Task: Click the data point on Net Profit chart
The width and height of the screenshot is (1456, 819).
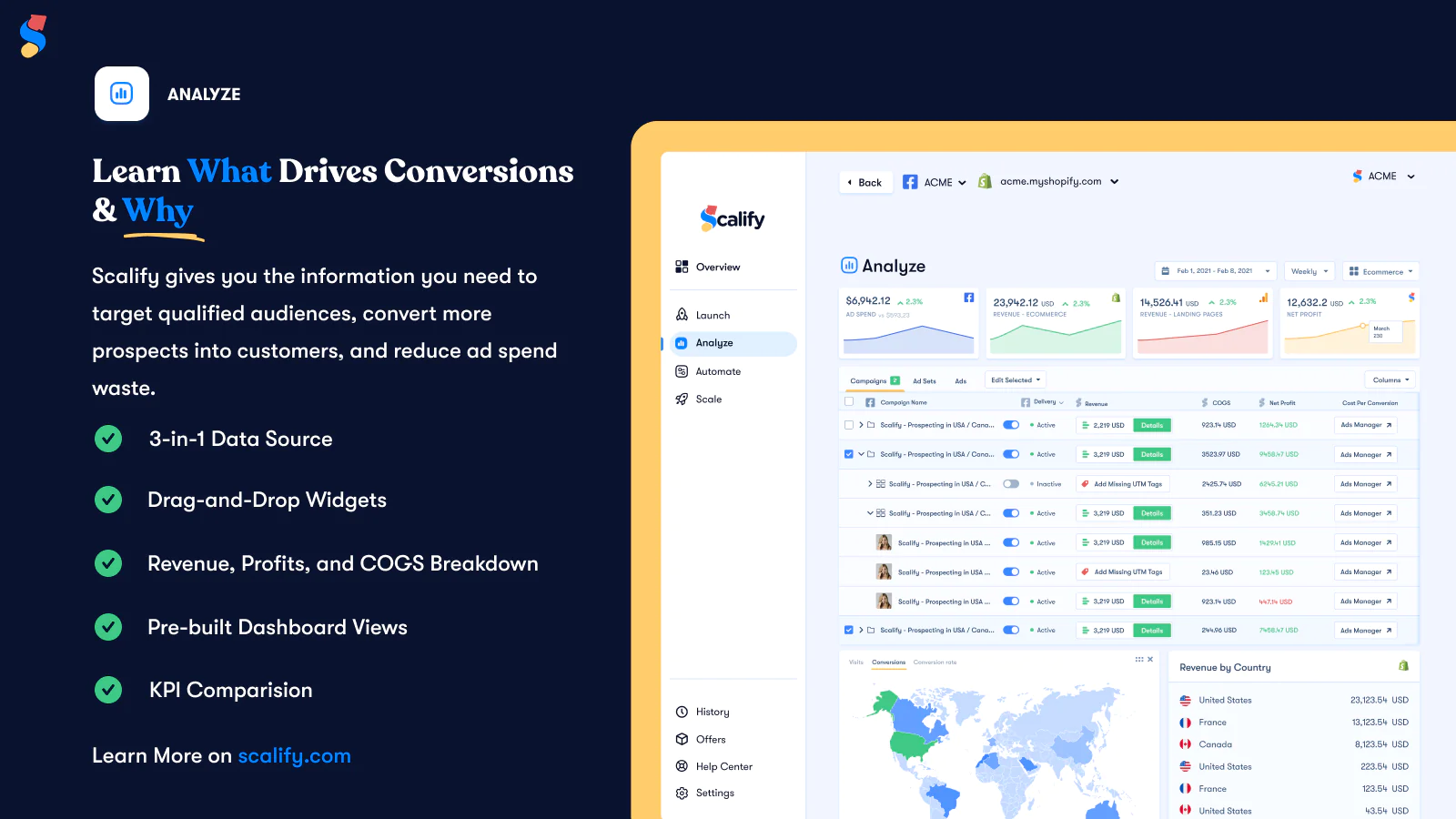Action: point(1362,325)
